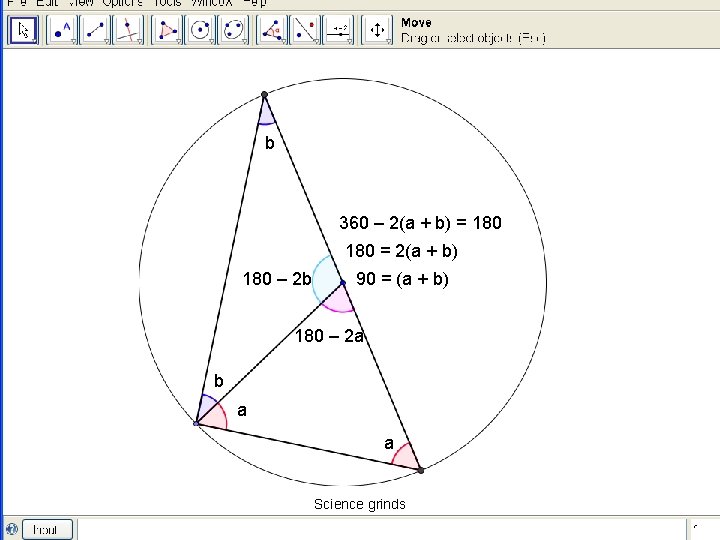Viewport: 720px width, 540px height.
Task: Click the 'b' label under the top vertex
Action: tap(270, 143)
